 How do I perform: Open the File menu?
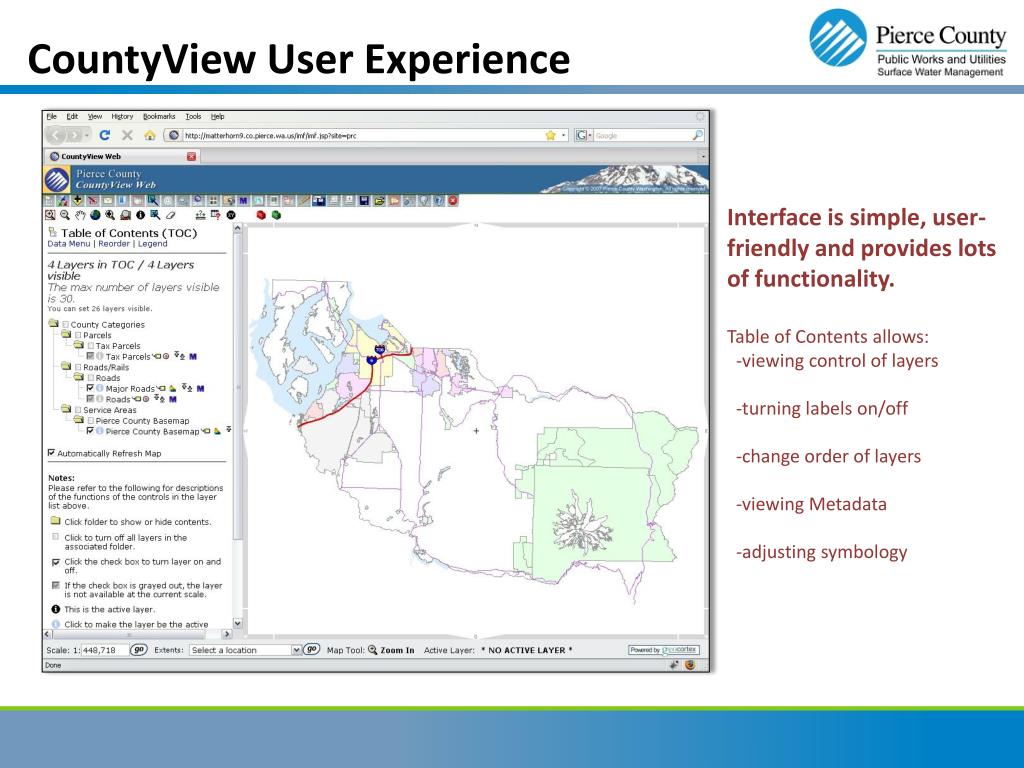coord(52,116)
